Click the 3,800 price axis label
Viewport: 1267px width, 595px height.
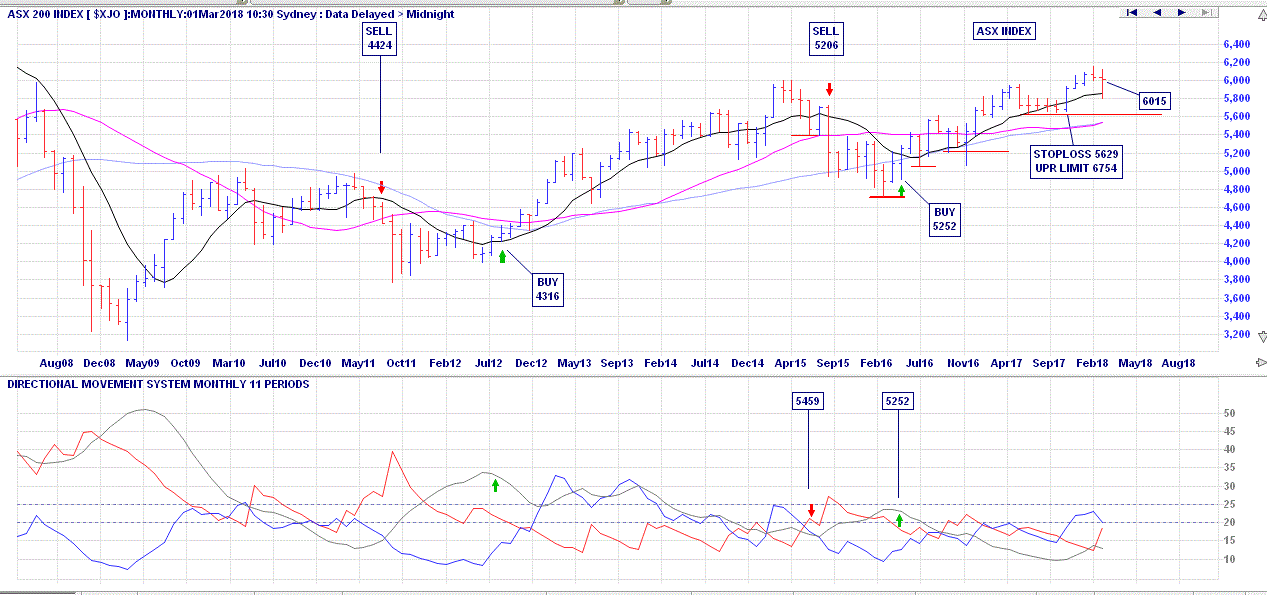tap(1236, 280)
